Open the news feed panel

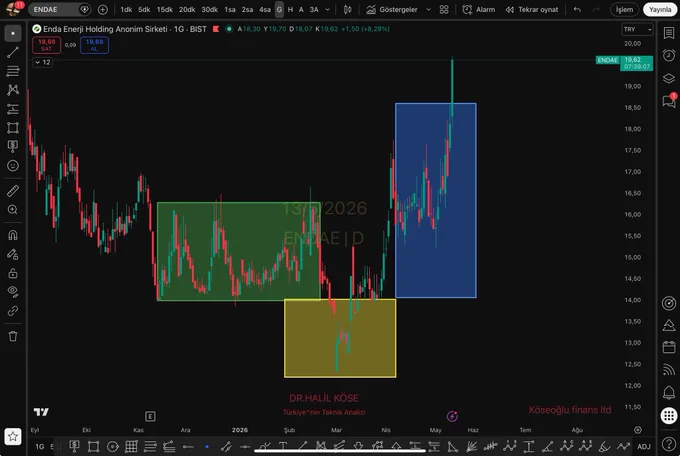coord(669,369)
